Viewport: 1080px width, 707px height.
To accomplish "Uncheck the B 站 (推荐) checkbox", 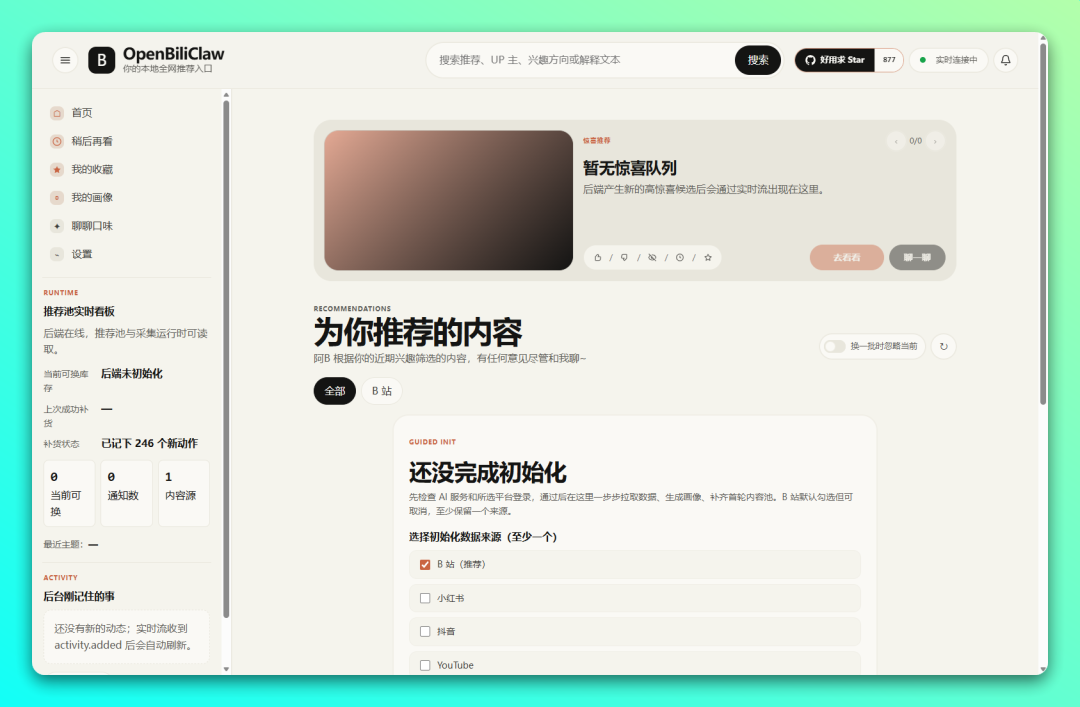I will pos(425,564).
